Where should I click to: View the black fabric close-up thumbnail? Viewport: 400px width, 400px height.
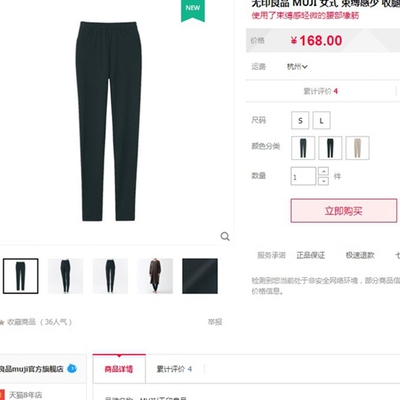200,276
